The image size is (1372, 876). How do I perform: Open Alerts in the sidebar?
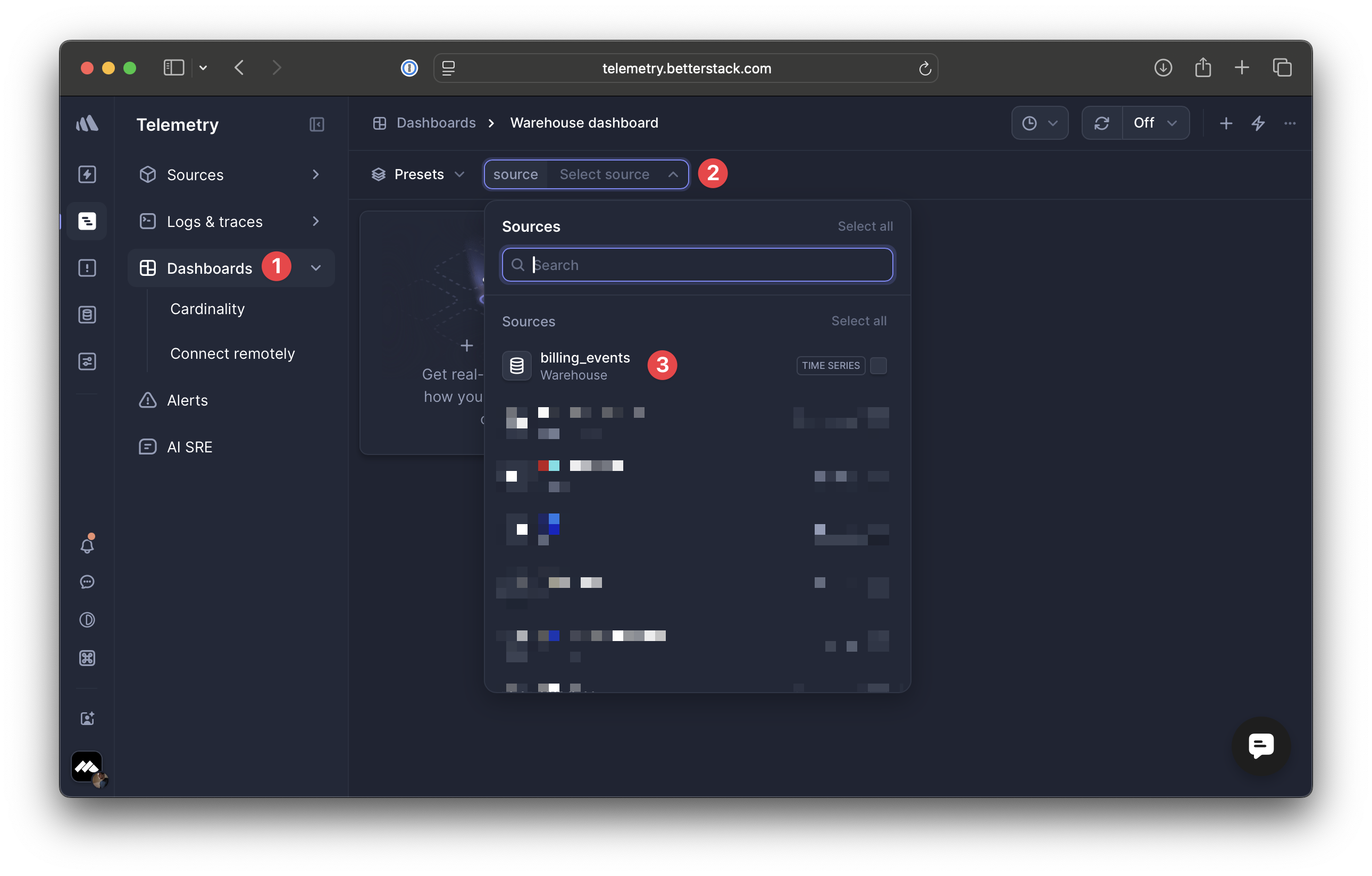(x=187, y=400)
